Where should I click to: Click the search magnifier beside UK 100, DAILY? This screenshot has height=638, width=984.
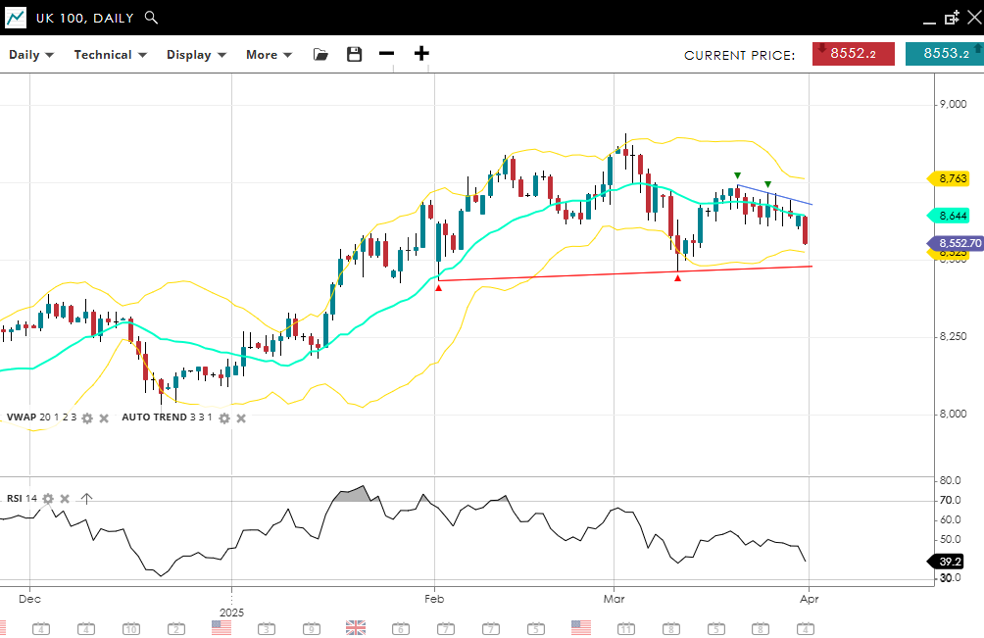tap(151, 17)
